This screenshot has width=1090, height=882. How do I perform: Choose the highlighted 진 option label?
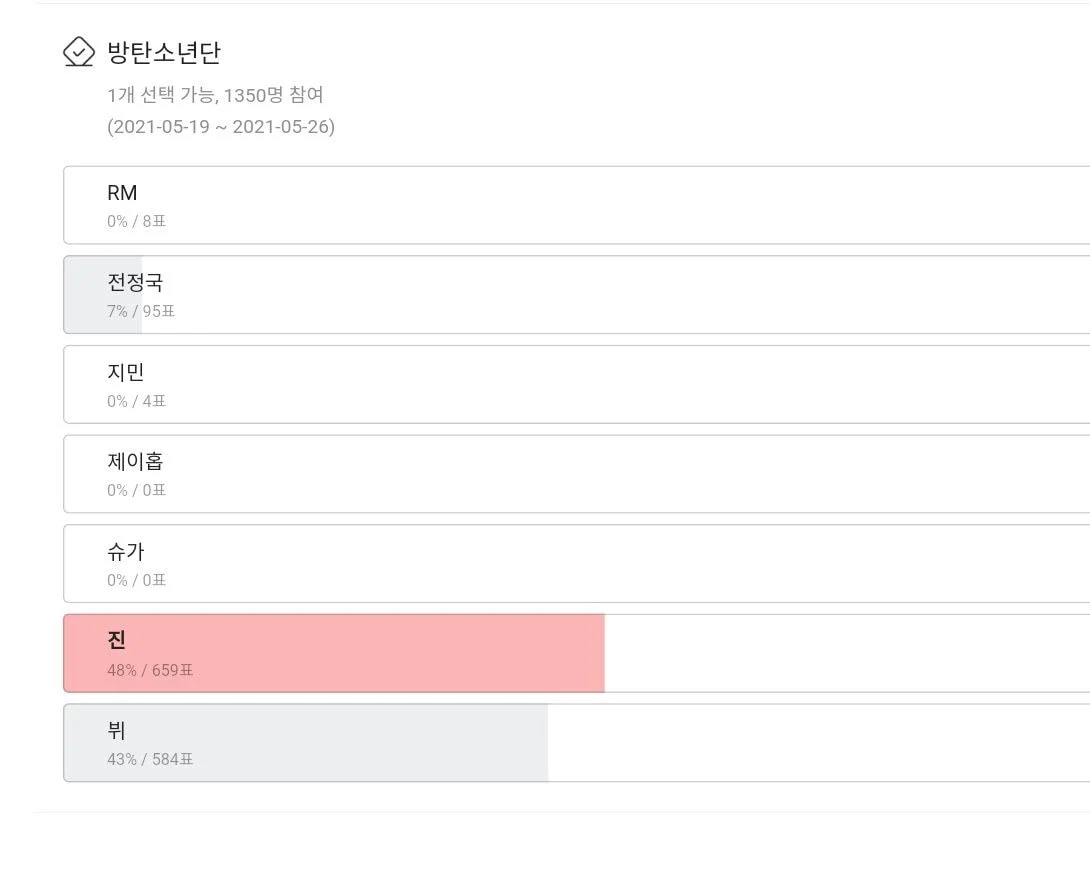coord(117,641)
